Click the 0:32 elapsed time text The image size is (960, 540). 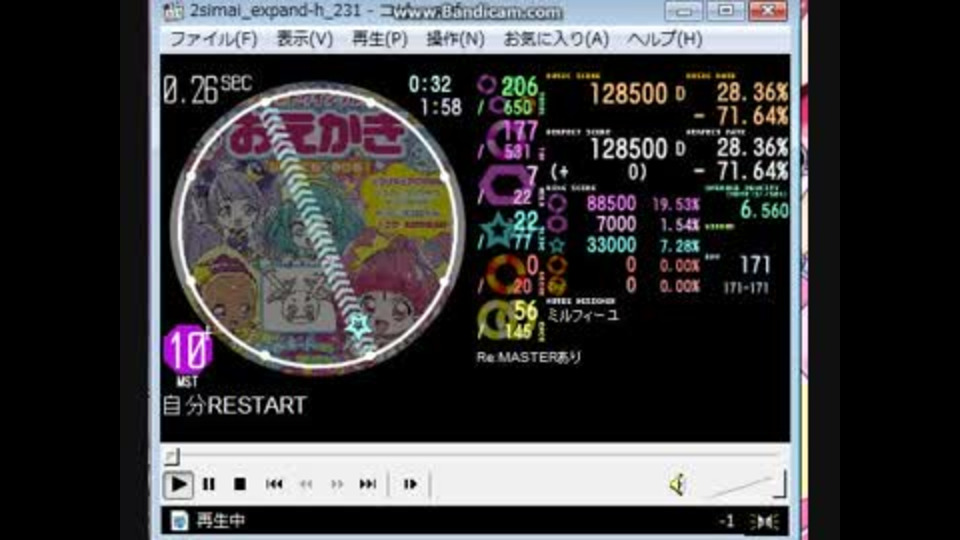pyautogui.click(x=430, y=84)
